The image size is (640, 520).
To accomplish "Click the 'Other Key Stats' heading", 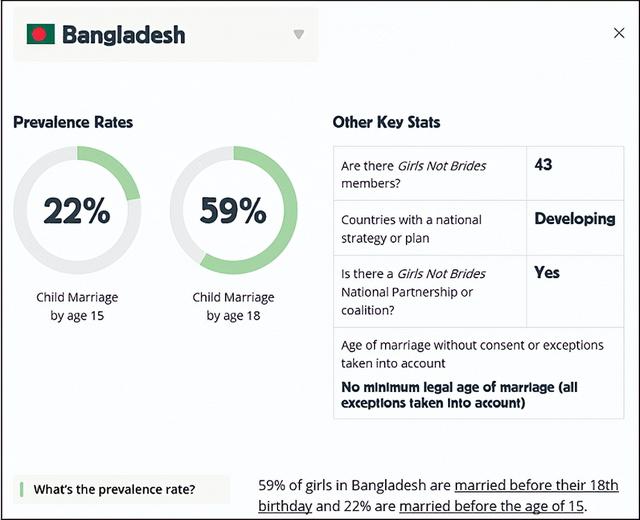I will click(386, 122).
